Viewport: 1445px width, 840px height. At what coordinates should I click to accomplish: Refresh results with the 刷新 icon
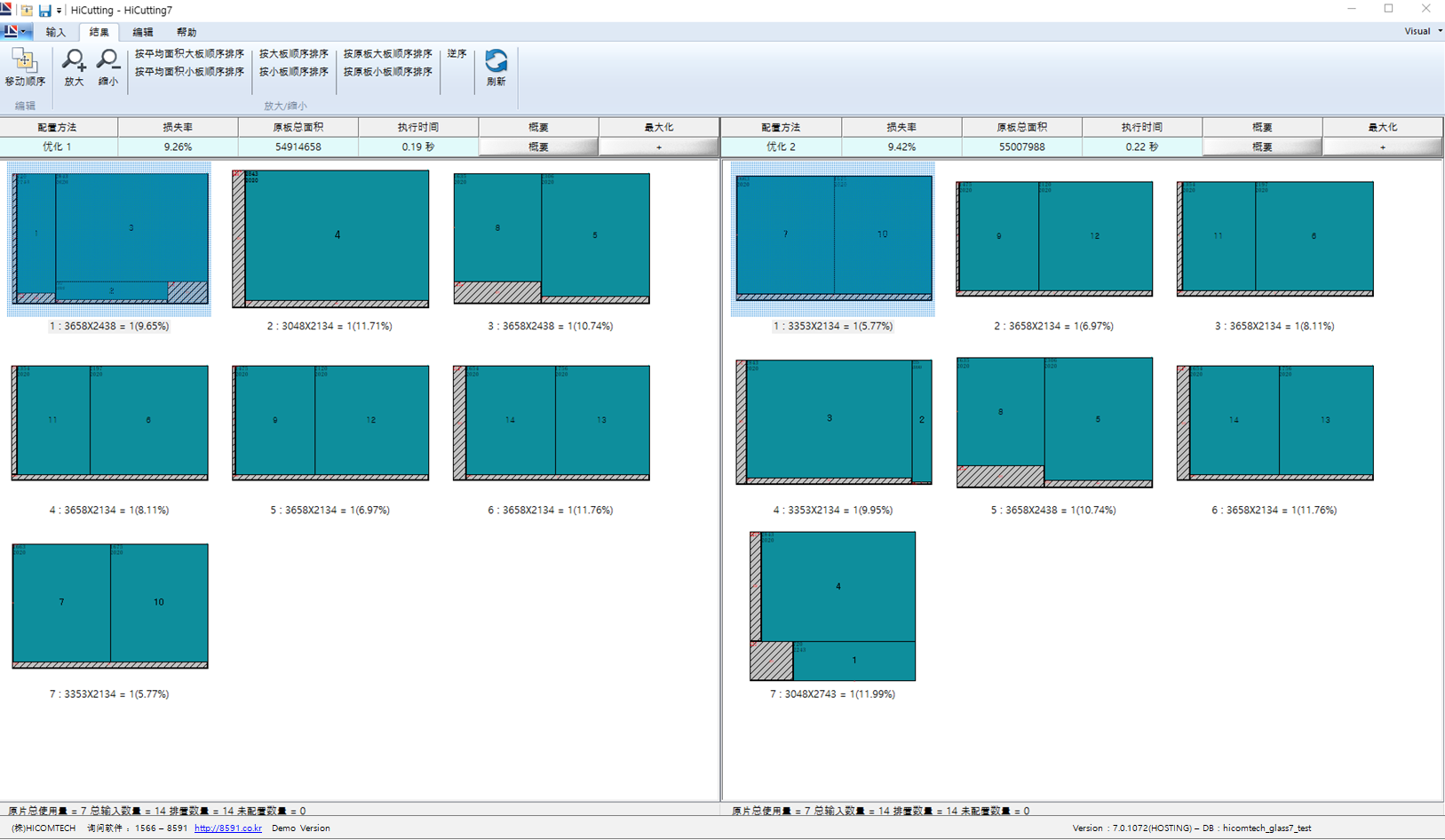point(496,67)
